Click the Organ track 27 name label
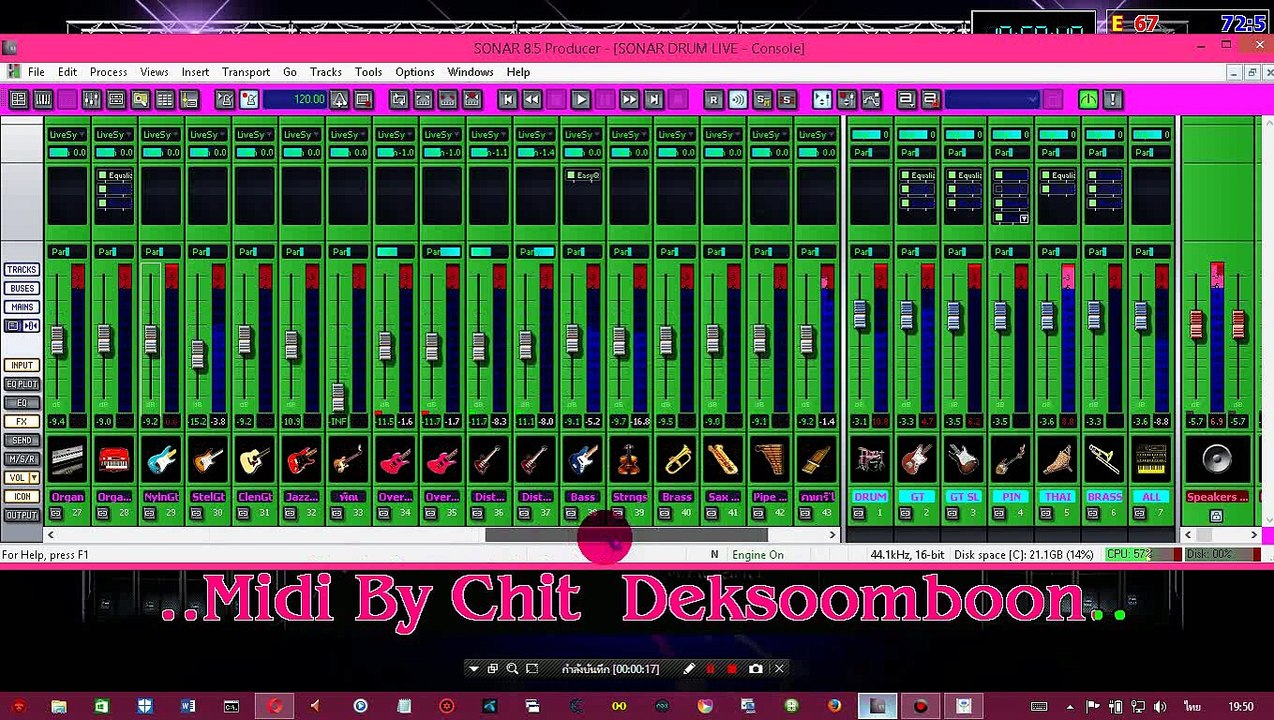This screenshot has width=1274, height=720. click(x=67, y=497)
